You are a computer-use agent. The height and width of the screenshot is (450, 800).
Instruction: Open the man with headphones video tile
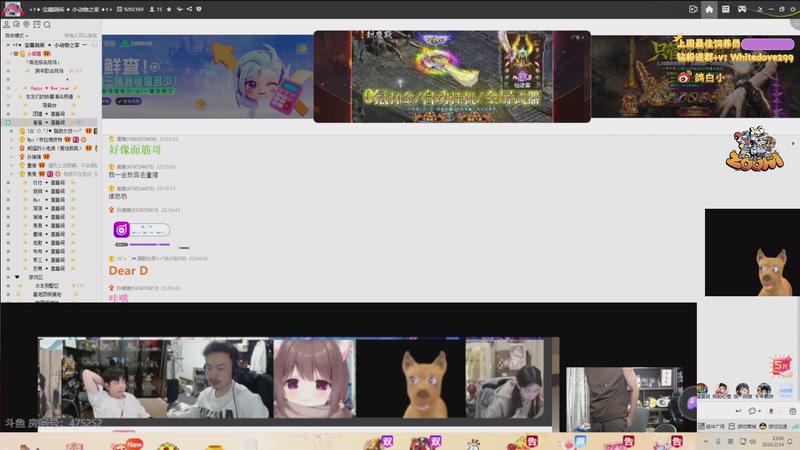[x=222, y=379]
